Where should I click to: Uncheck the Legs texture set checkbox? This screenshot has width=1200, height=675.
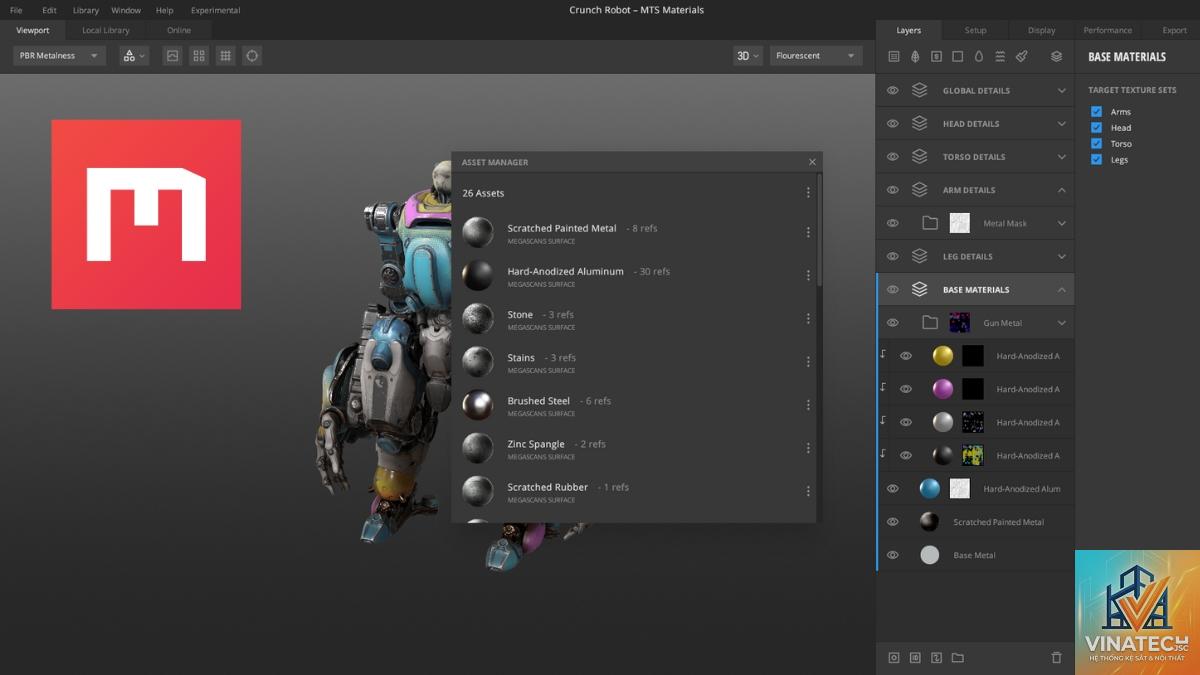point(1097,160)
